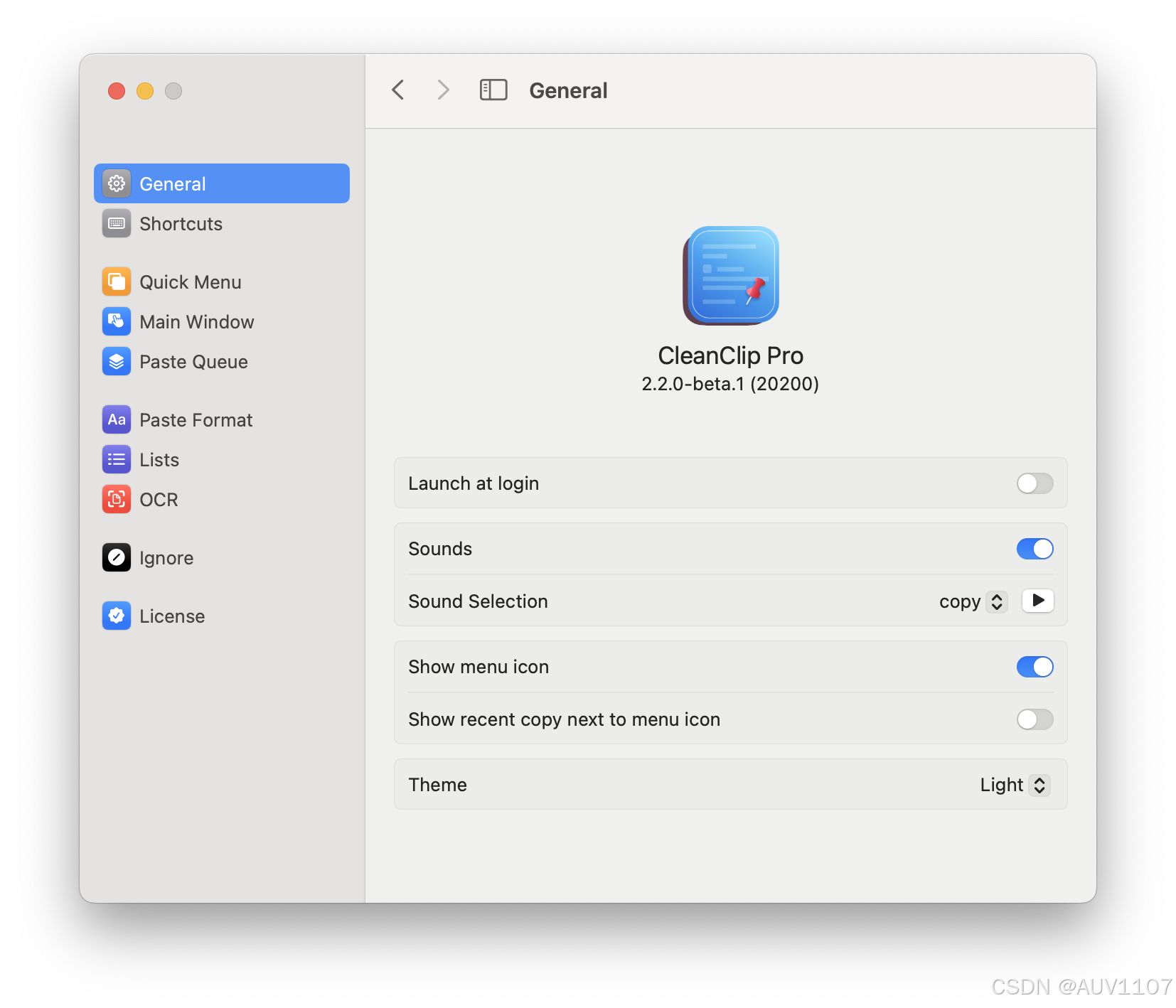
Task: Click the purple Lists icon
Action: [x=117, y=459]
